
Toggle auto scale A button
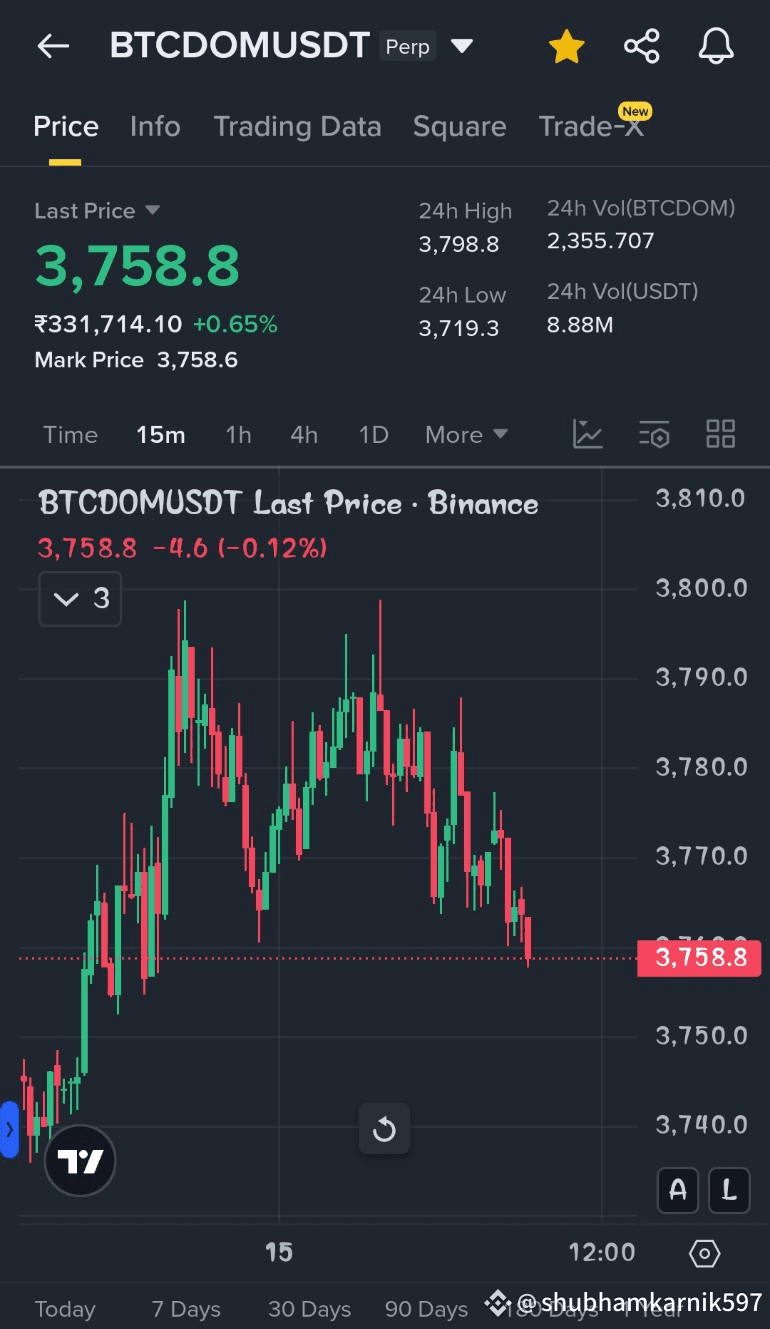pos(678,1190)
